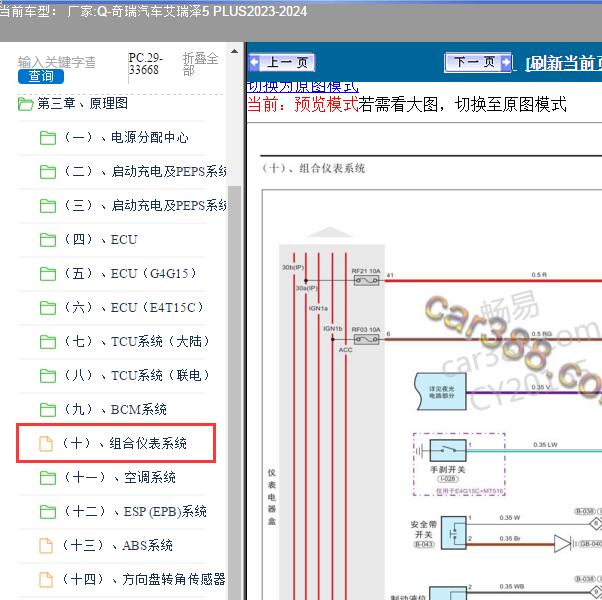Open （七）、TCU系统（大陆） tree item
This screenshot has width=602, height=600.
[136, 341]
